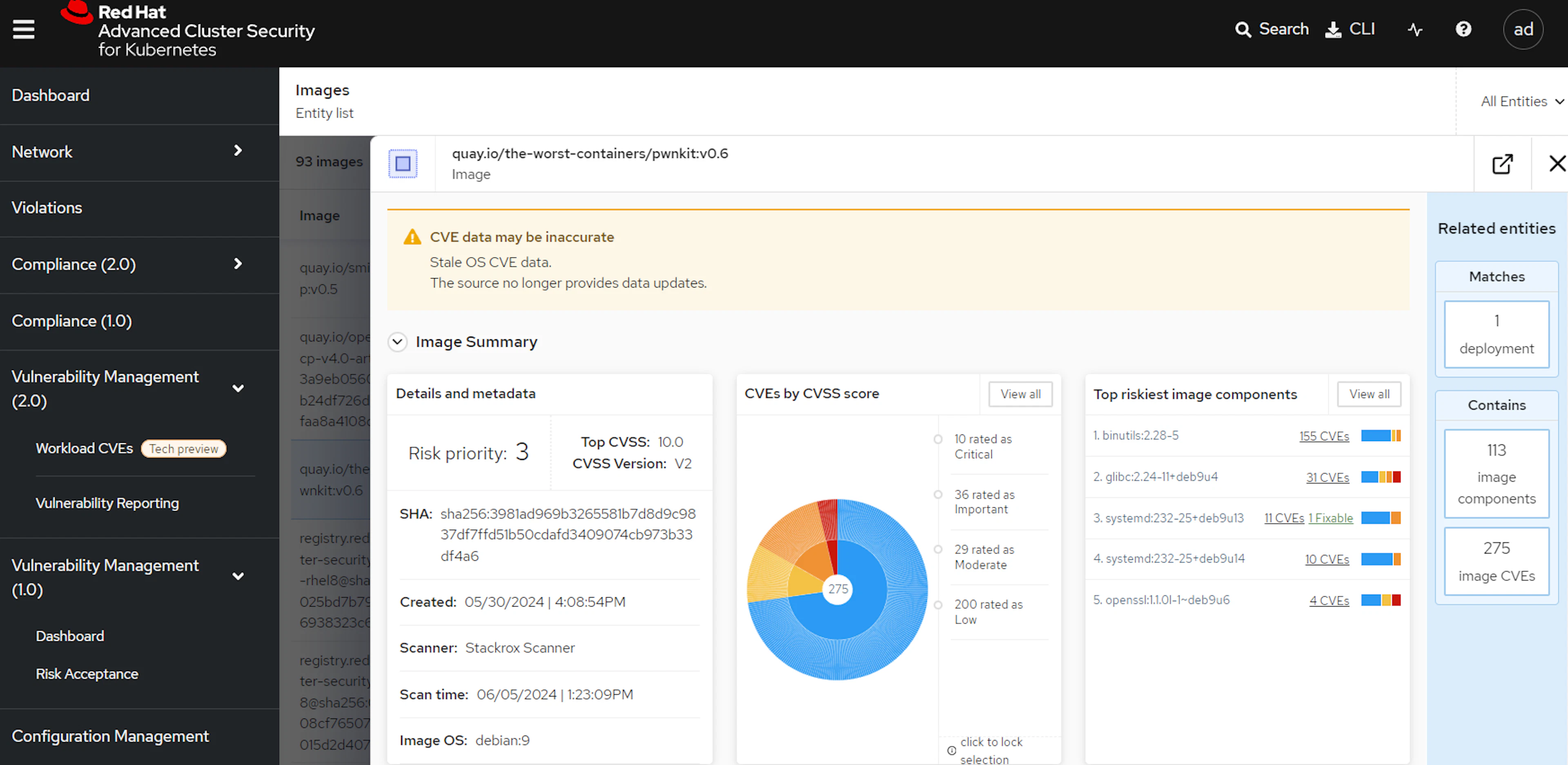1568x765 pixels.
Task: Open Violations in the sidebar
Action: pos(47,208)
